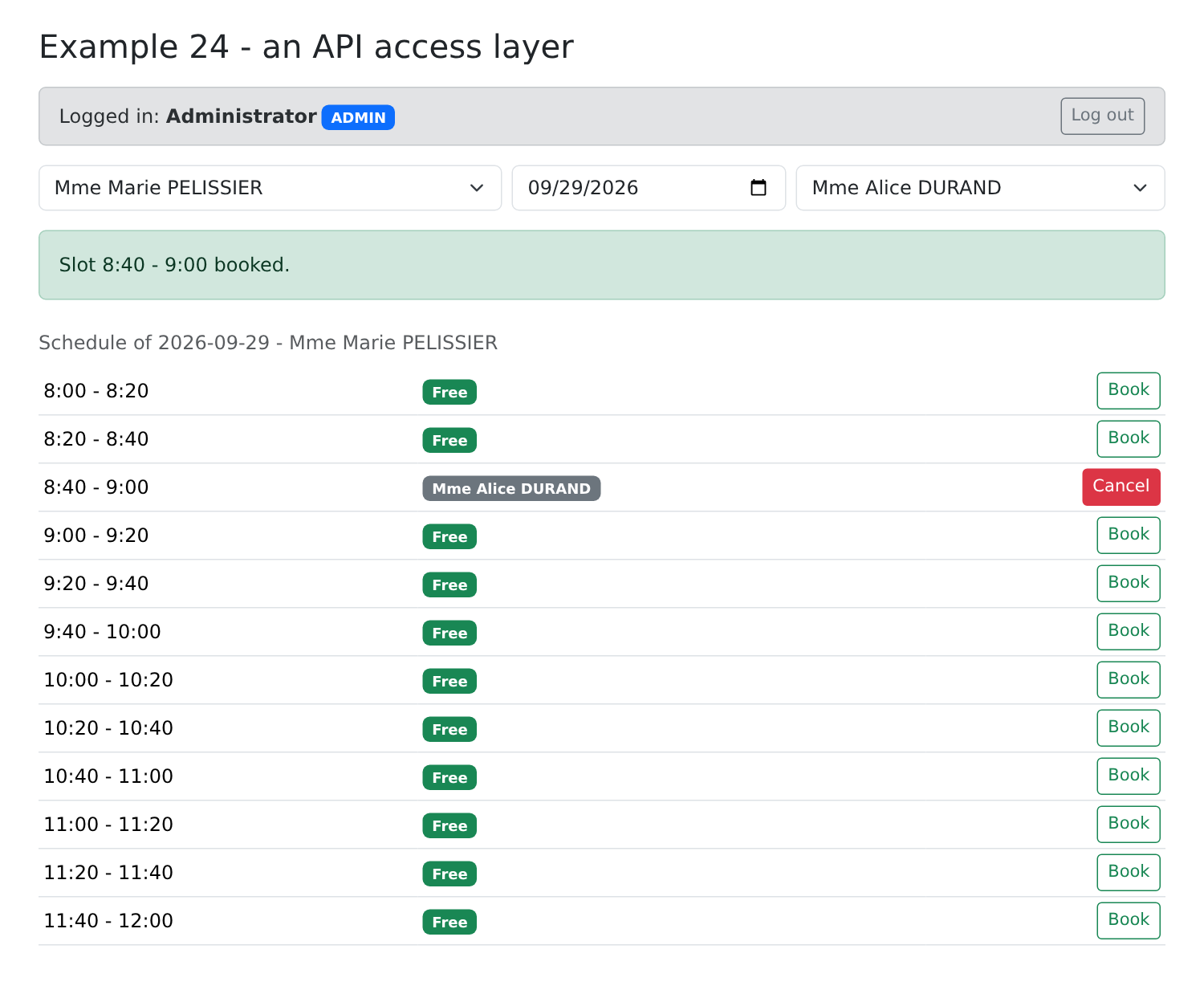Click the Free badge for 9:00 - 9:20
The height and width of the screenshot is (994, 1204).
click(x=449, y=536)
